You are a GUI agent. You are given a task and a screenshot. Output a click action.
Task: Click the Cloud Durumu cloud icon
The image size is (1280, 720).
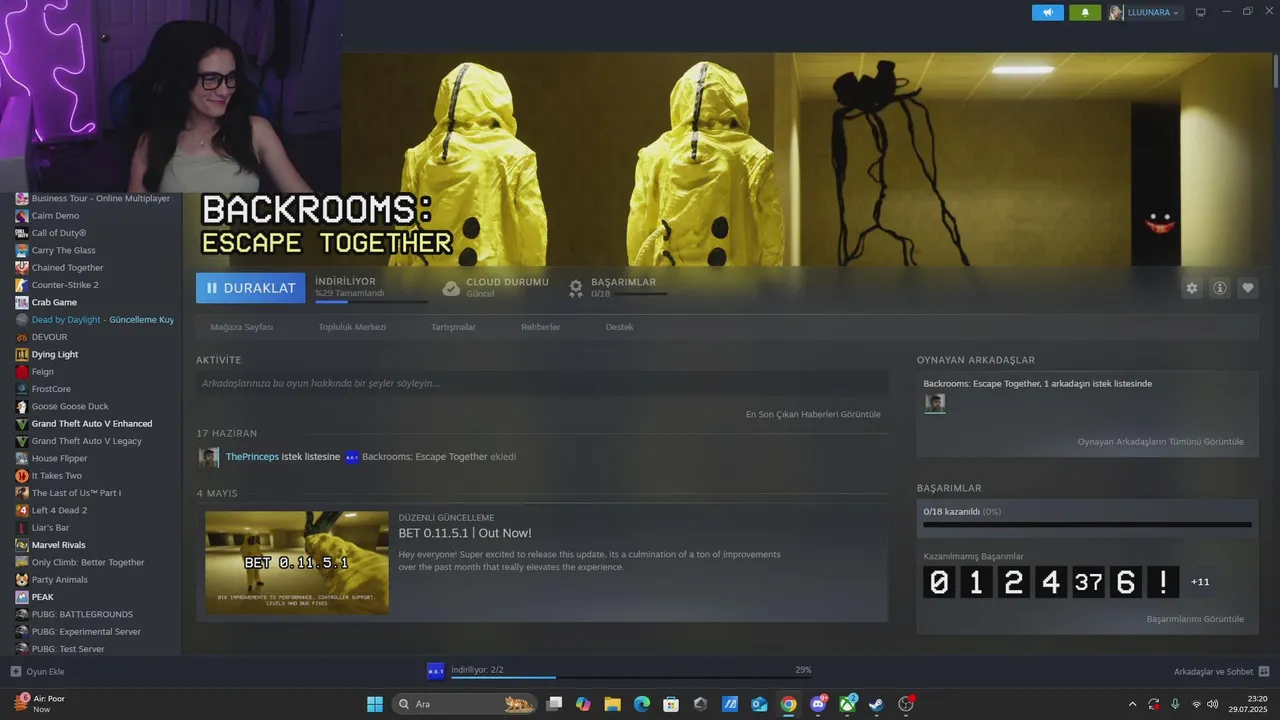click(451, 288)
